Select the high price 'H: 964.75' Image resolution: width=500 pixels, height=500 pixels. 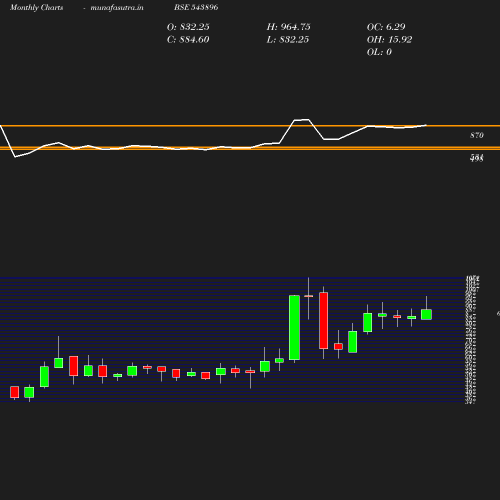289,27
